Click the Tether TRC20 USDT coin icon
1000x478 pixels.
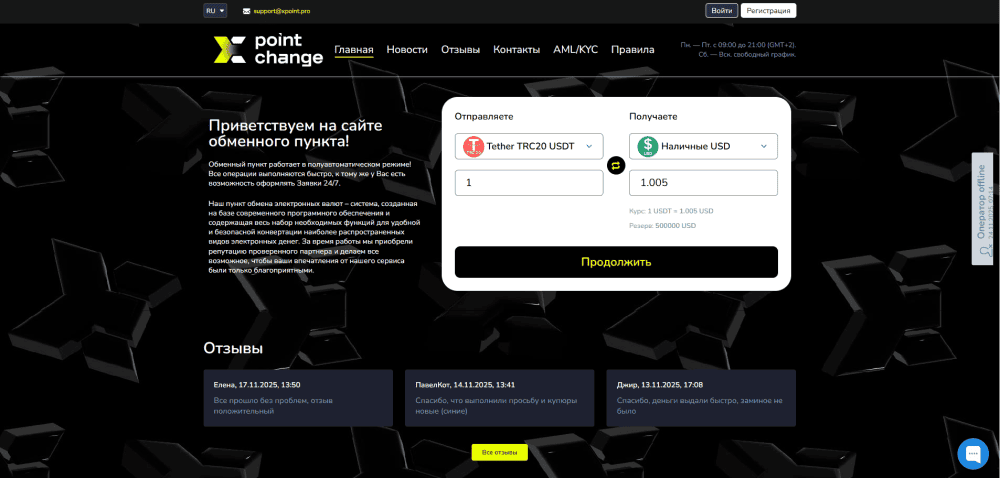click(x=473, y=146)
